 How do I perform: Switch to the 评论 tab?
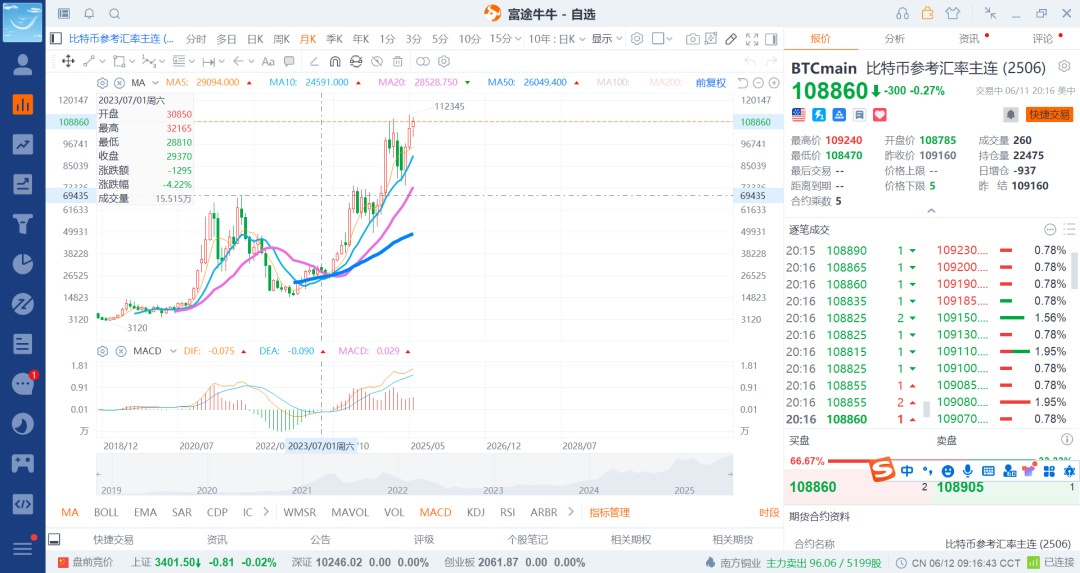click(1042, 39)
